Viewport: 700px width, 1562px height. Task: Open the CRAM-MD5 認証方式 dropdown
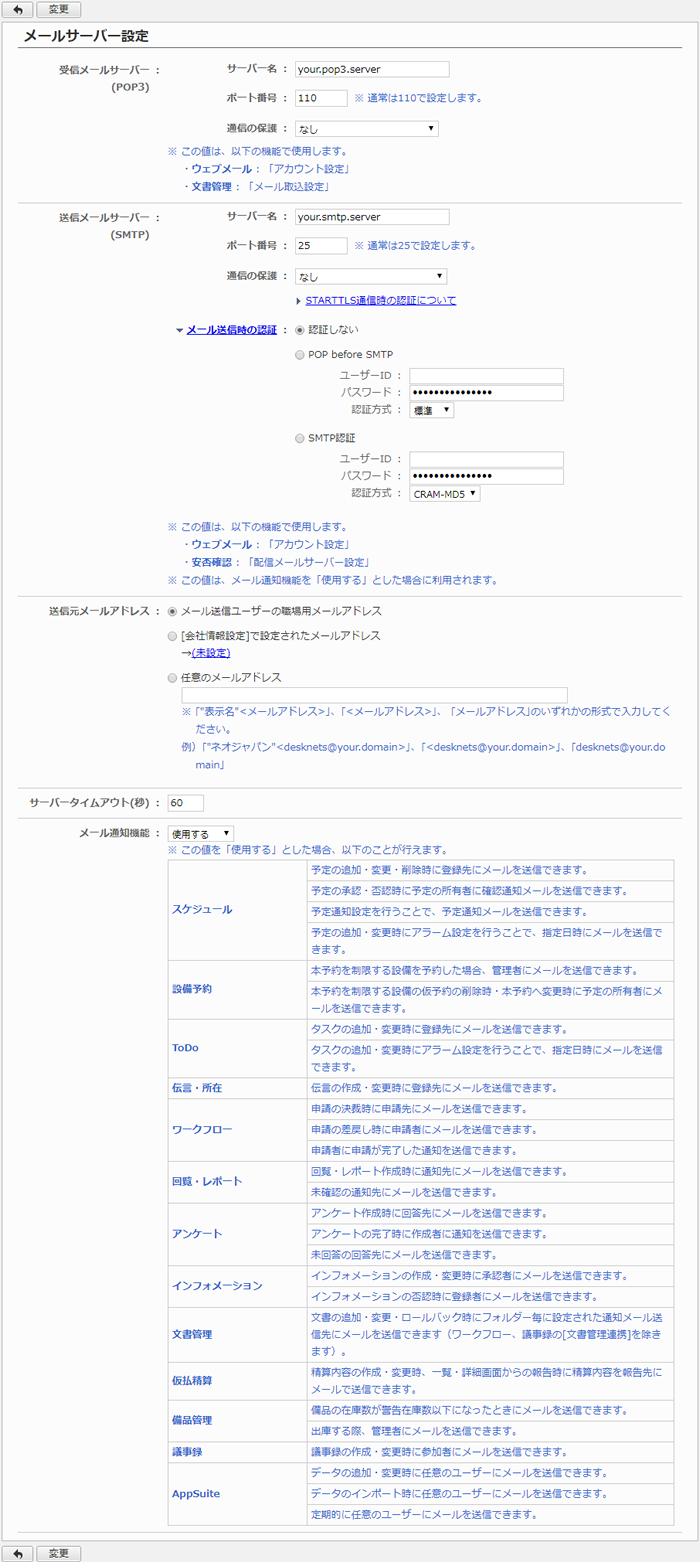pos(445,493)
